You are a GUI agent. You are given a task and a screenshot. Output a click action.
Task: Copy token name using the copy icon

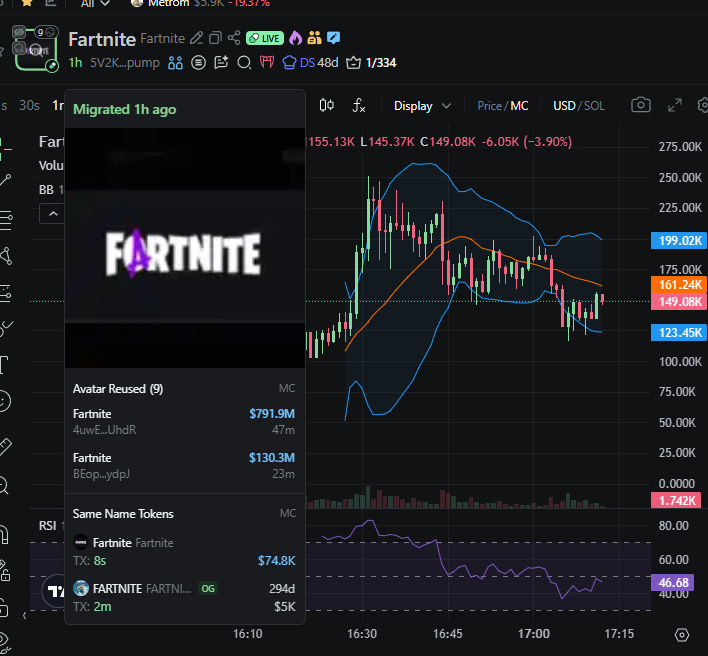click(x=215, y=38)
